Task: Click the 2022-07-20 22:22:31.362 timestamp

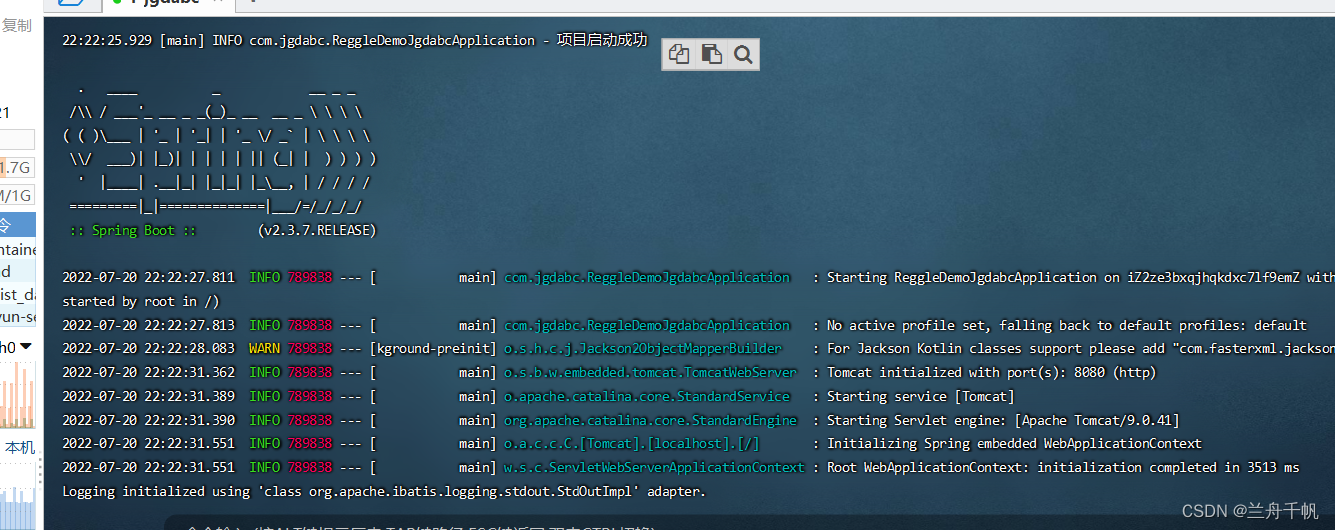Action: [x=148, y=372]
